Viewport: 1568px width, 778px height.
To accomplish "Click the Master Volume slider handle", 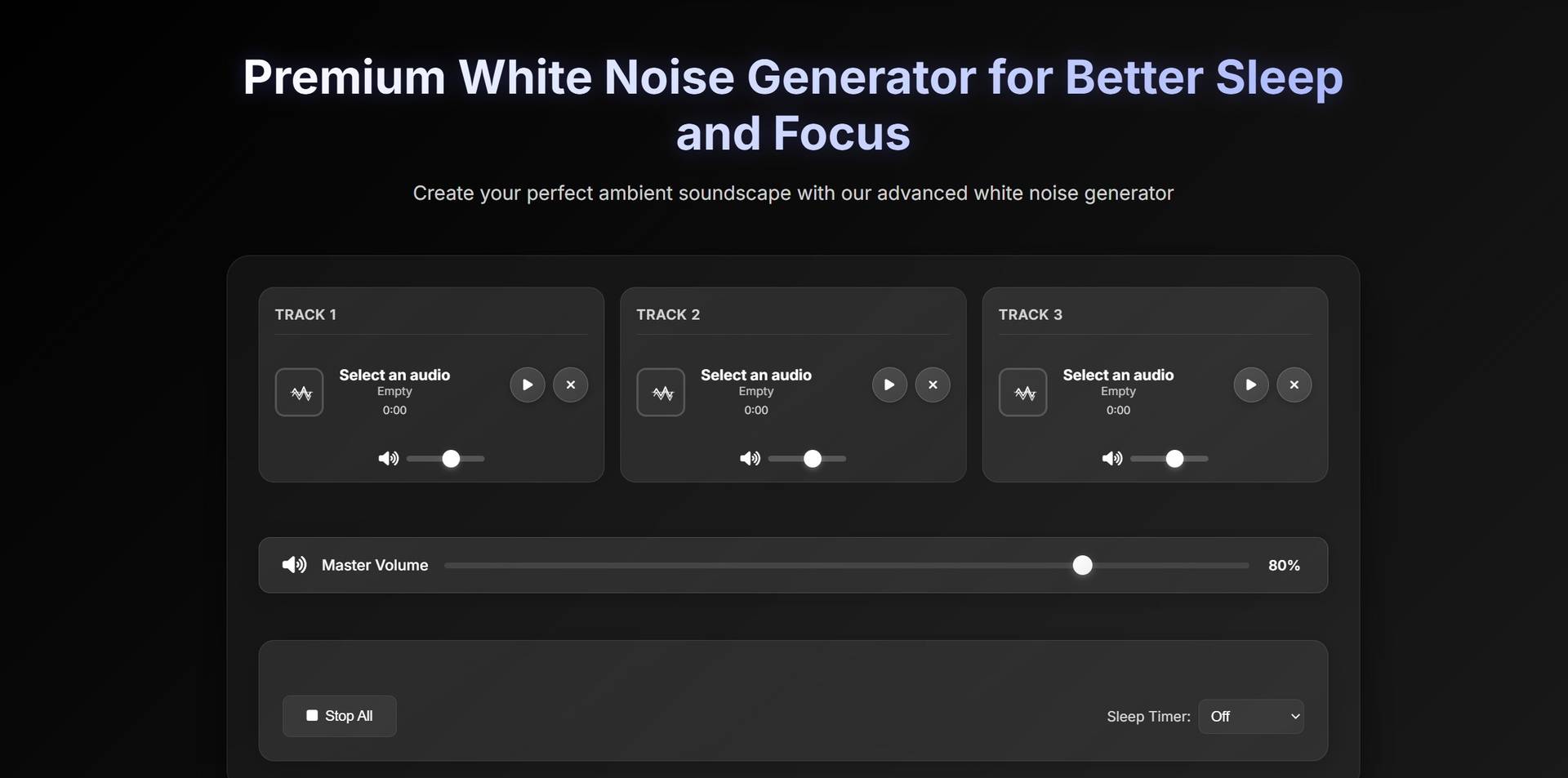I will pos(1082,564).
